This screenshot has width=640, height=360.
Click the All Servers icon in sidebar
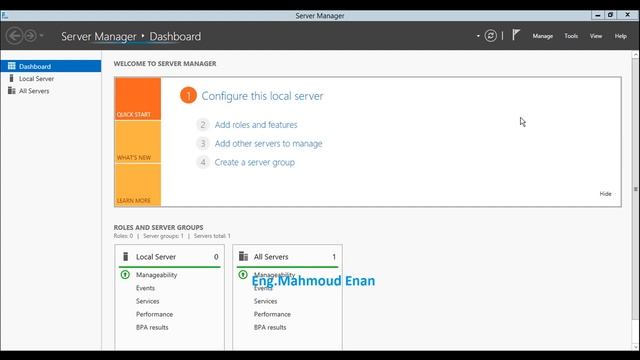click(11, 90)
